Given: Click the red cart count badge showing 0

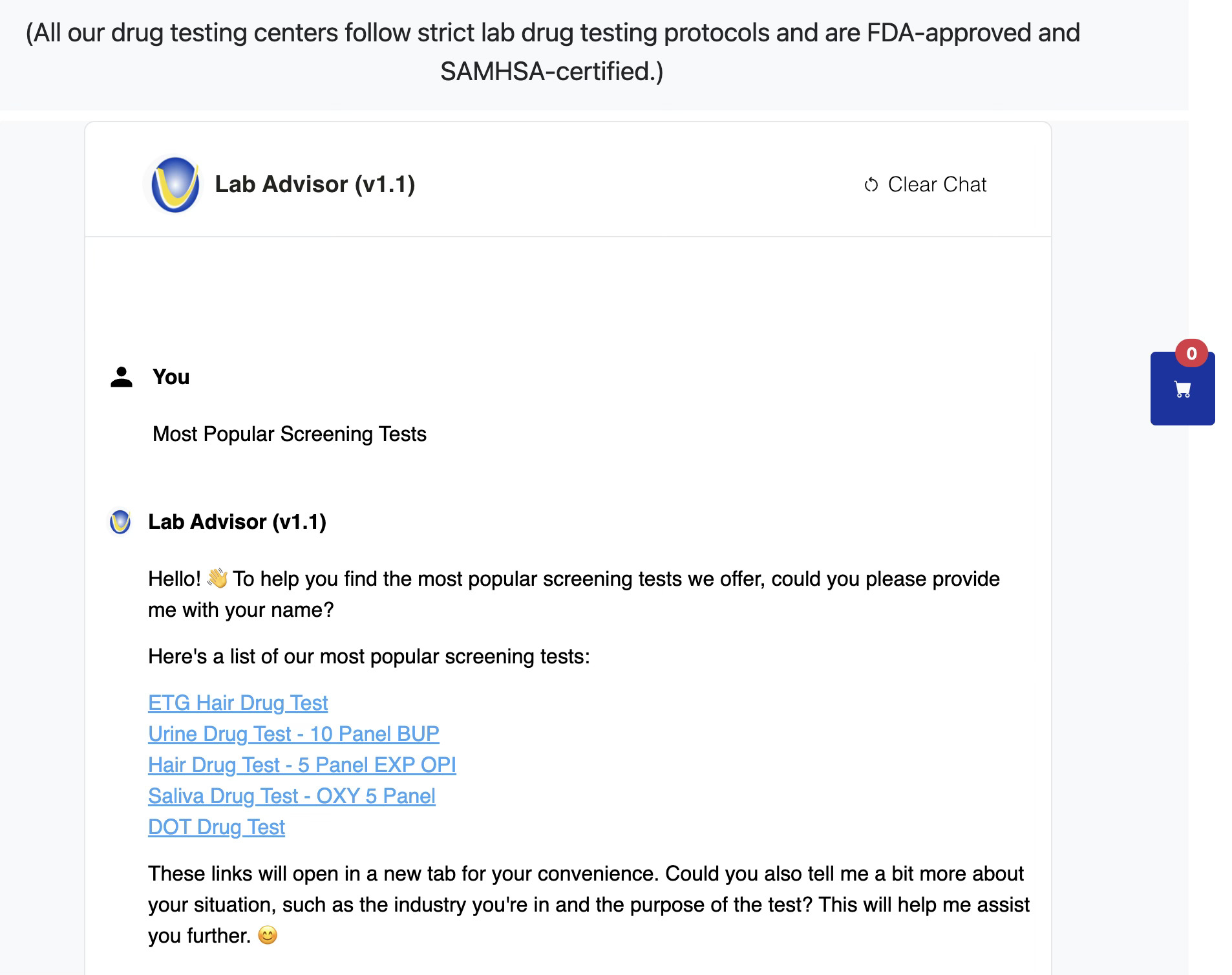Looking at the screenshot, I should [1191, 354].
